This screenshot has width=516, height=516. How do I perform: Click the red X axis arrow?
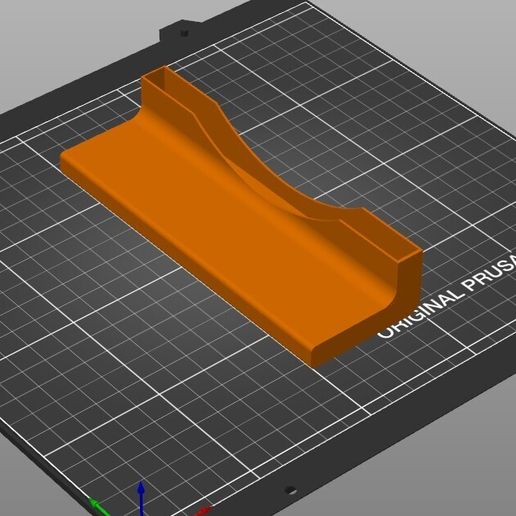pos(202,511)
